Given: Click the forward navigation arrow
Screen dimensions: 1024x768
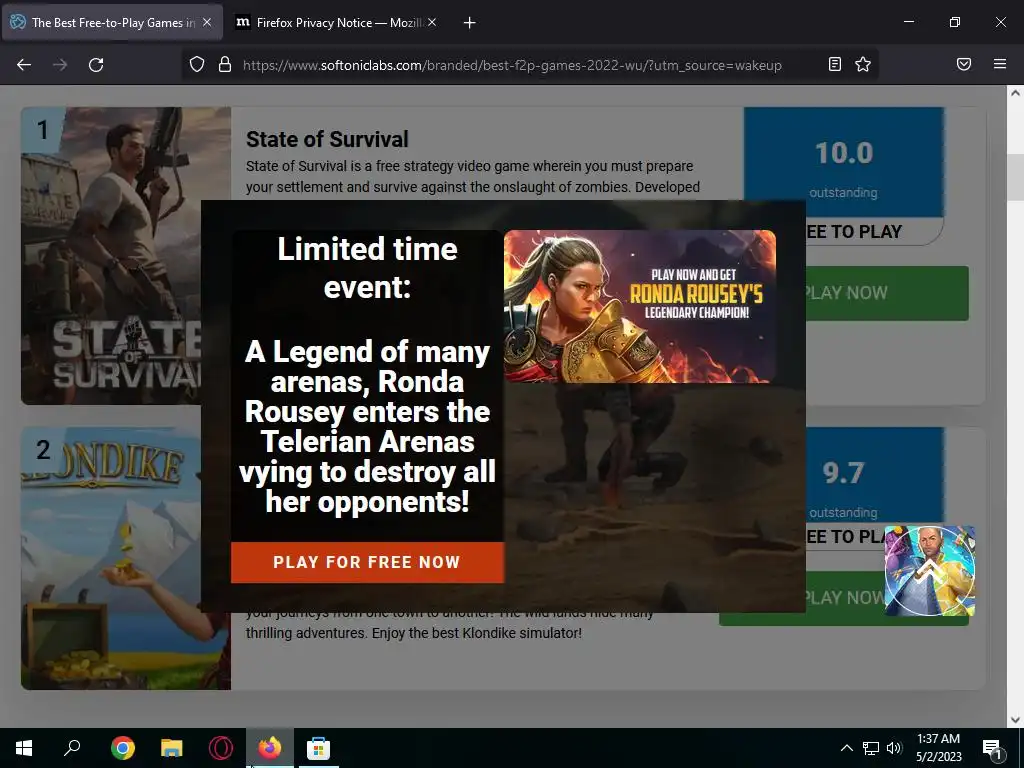Looking at the screenshot, I should pos(60,65).
